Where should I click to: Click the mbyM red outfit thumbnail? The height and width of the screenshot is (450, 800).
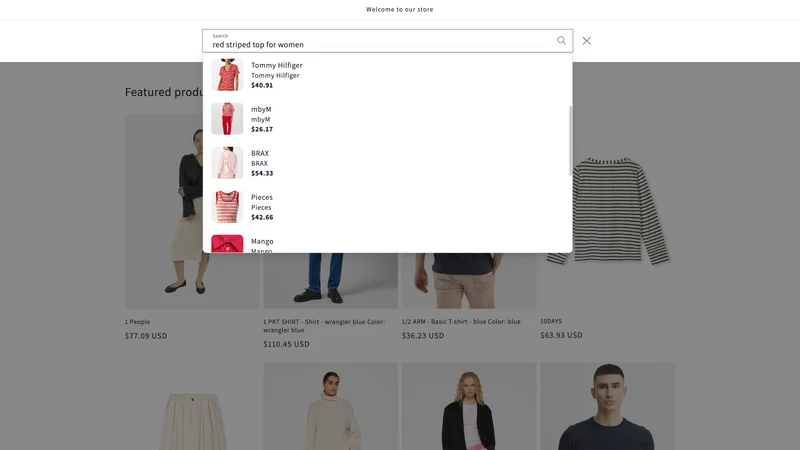(x=227, y=119)
